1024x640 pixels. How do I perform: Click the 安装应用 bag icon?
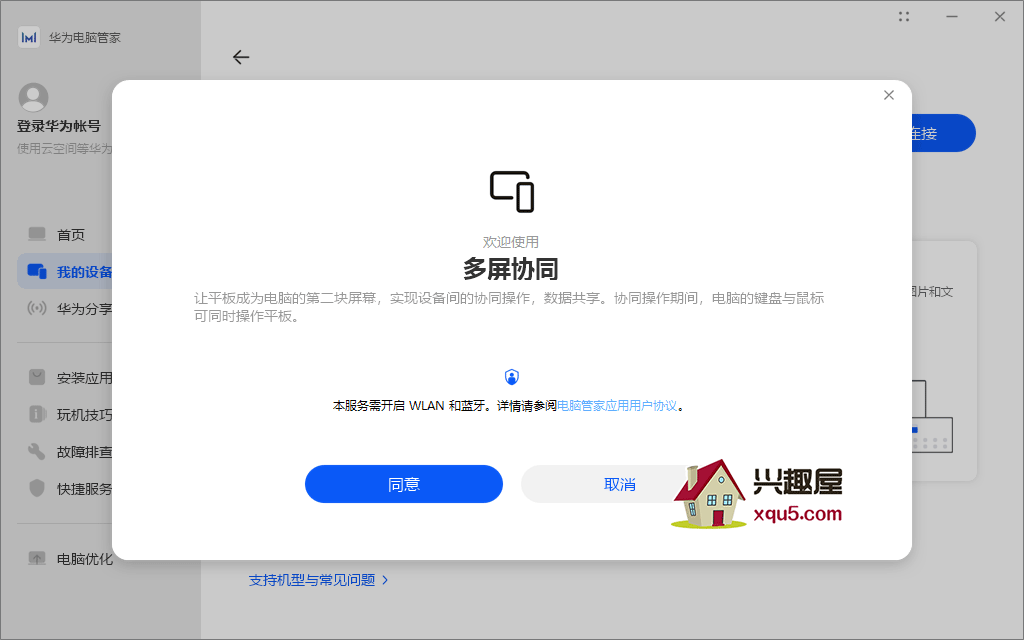pos(37,377)
